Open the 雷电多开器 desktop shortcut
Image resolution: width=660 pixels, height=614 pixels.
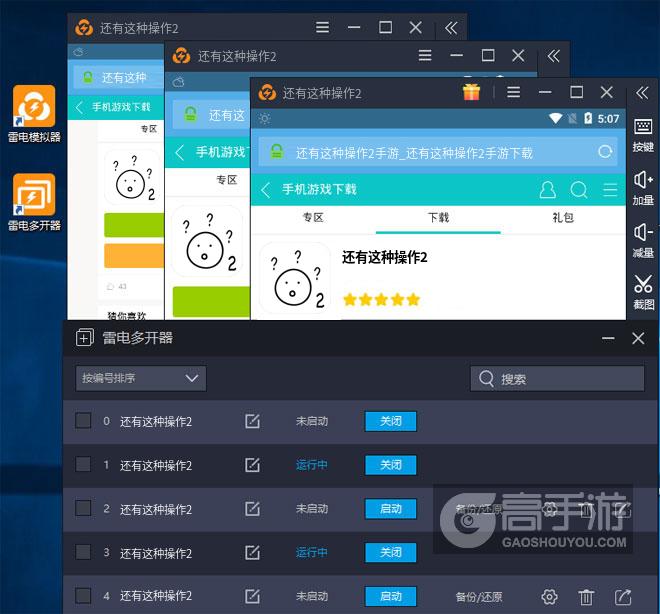point(34,202)
